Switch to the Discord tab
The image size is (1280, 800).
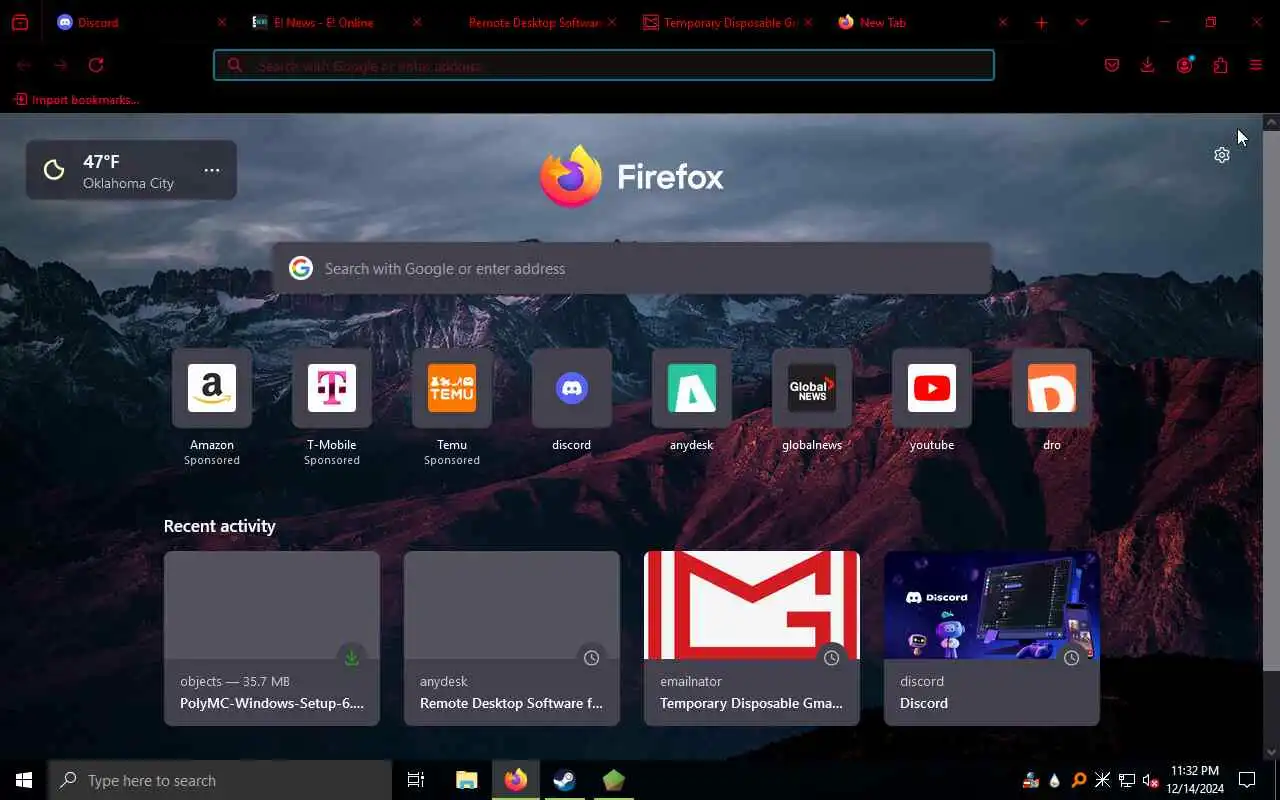[x=140, y=22]
